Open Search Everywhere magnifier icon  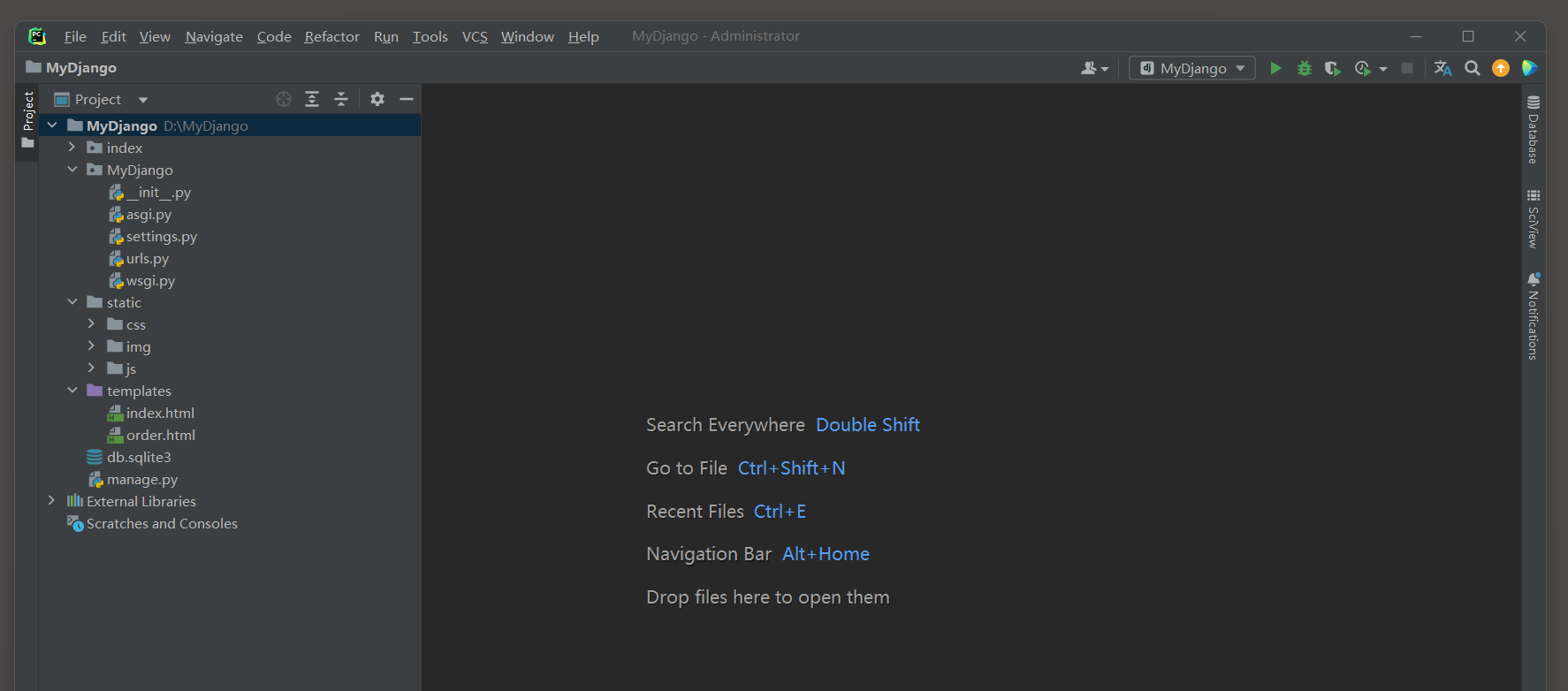point(1472,68)
